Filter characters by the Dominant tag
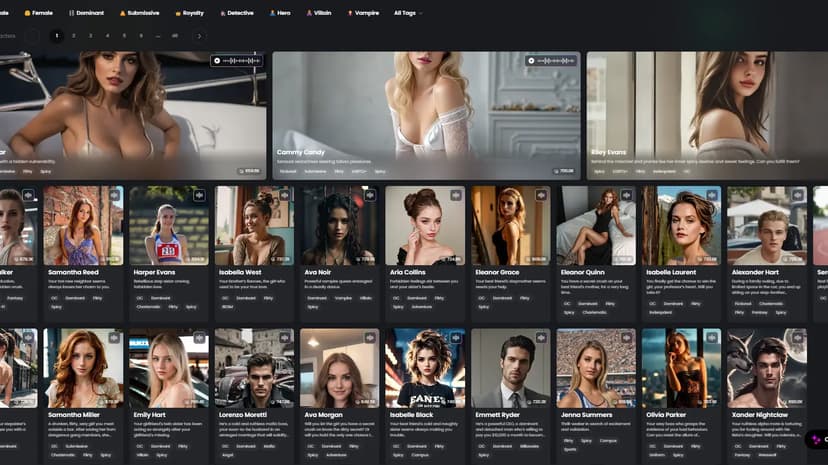This screenshot has height=465, width=828. coord(87,13)
